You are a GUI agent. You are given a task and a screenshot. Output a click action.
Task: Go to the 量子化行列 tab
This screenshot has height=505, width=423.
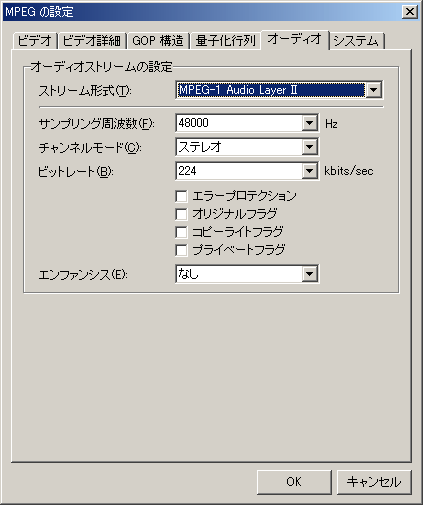[x=226, y=41]
